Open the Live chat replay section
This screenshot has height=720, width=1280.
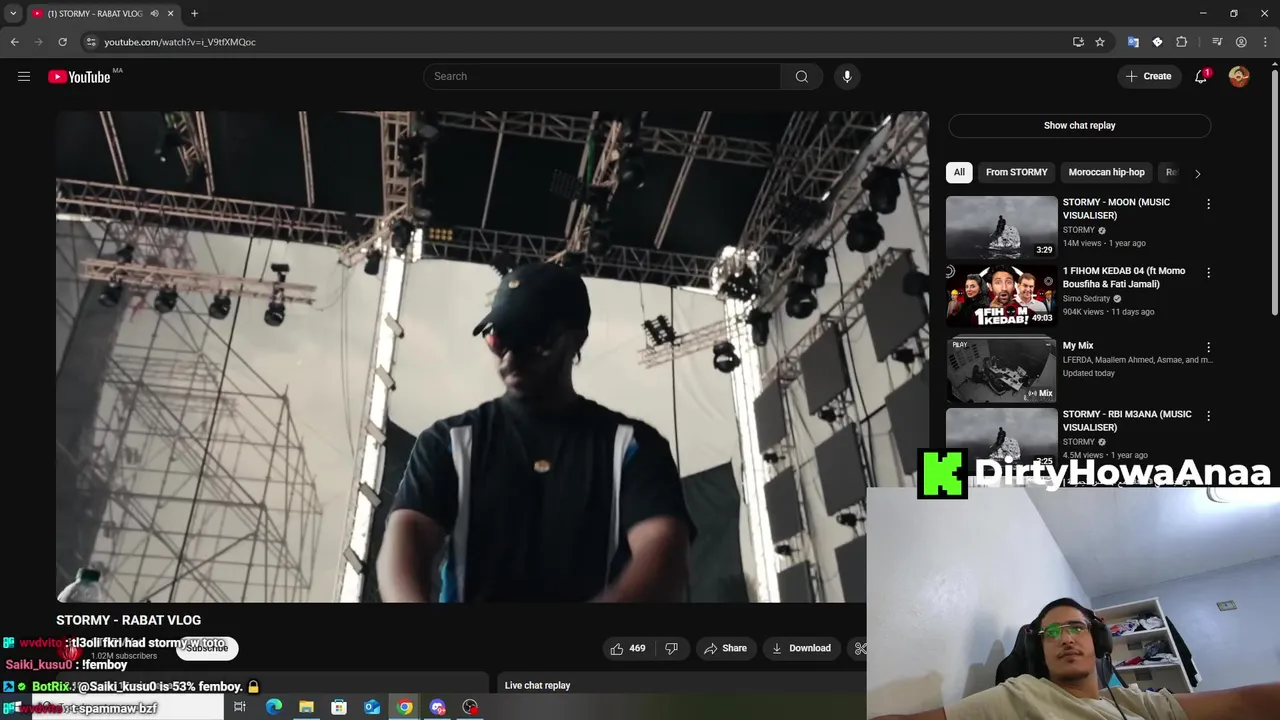537,685
